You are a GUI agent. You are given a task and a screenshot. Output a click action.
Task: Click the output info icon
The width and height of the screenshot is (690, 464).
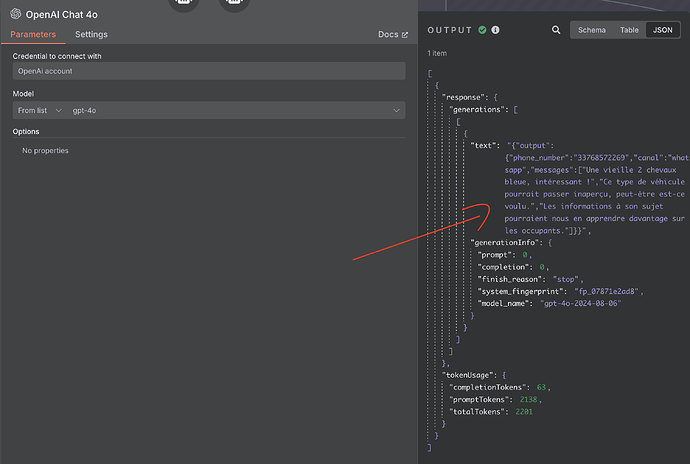click(x=495, y=30)
